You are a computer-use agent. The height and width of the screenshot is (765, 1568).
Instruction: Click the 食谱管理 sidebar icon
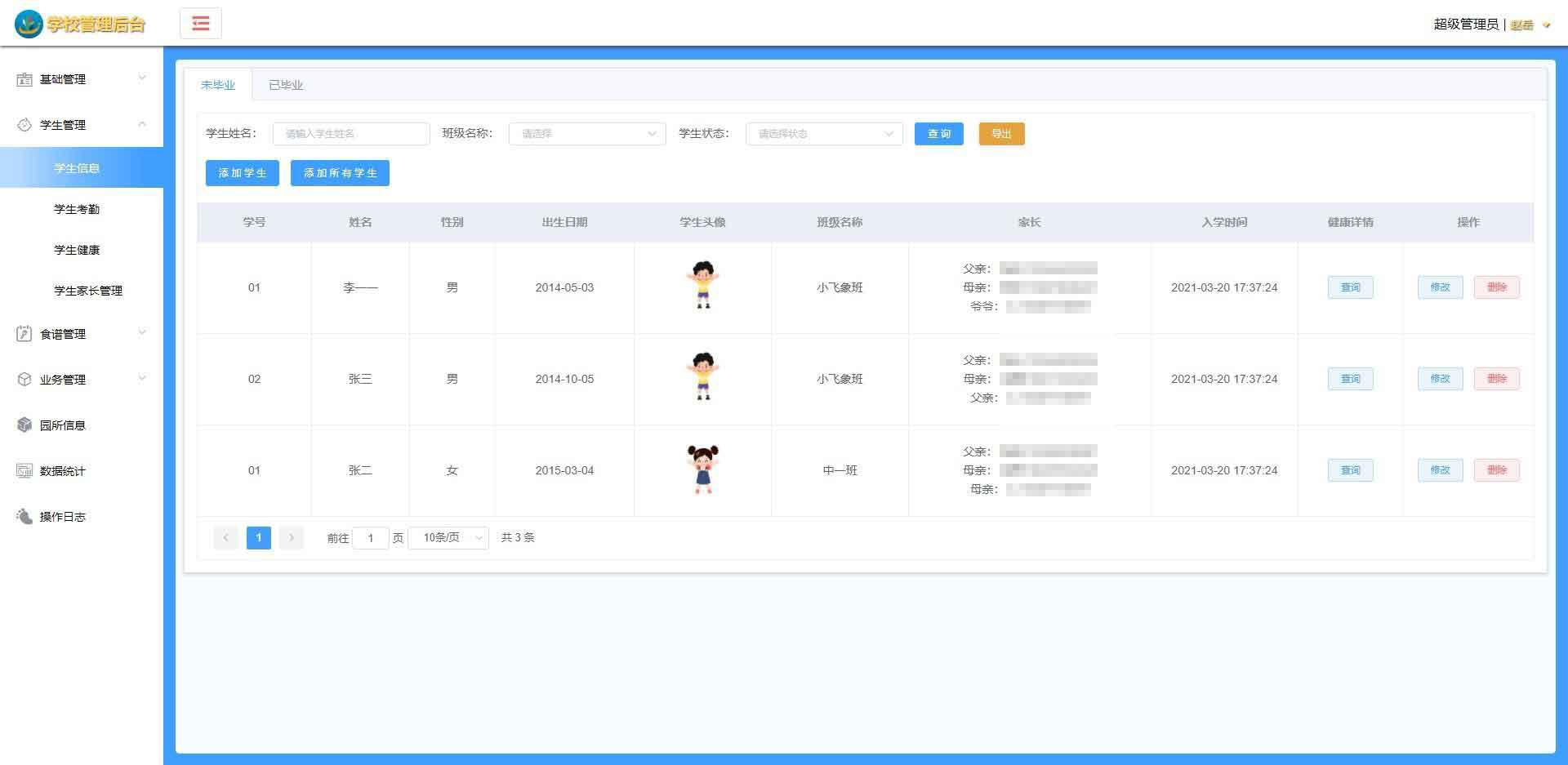click(x=24, y=334)
